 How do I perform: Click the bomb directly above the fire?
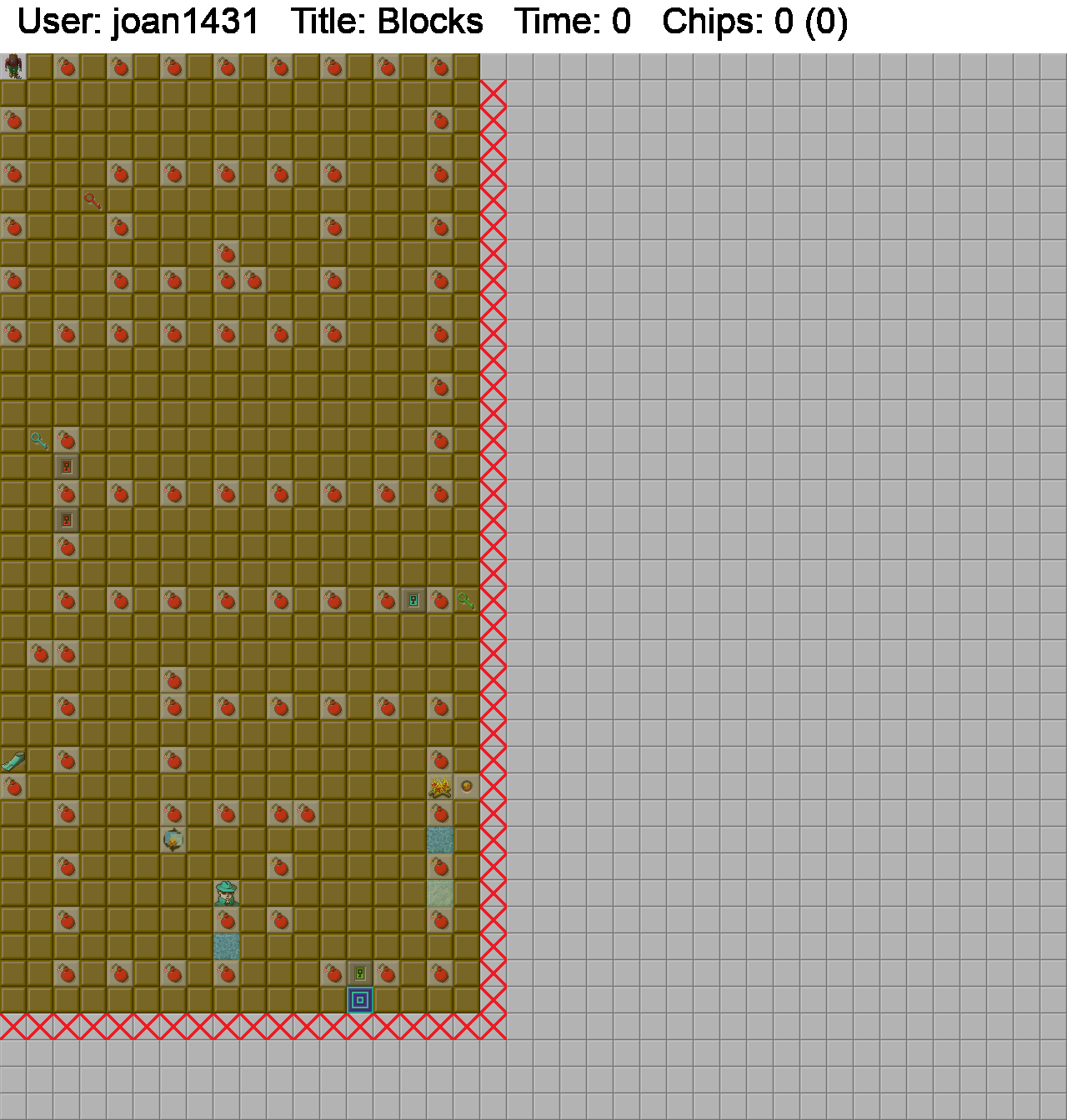coord(440,760)
